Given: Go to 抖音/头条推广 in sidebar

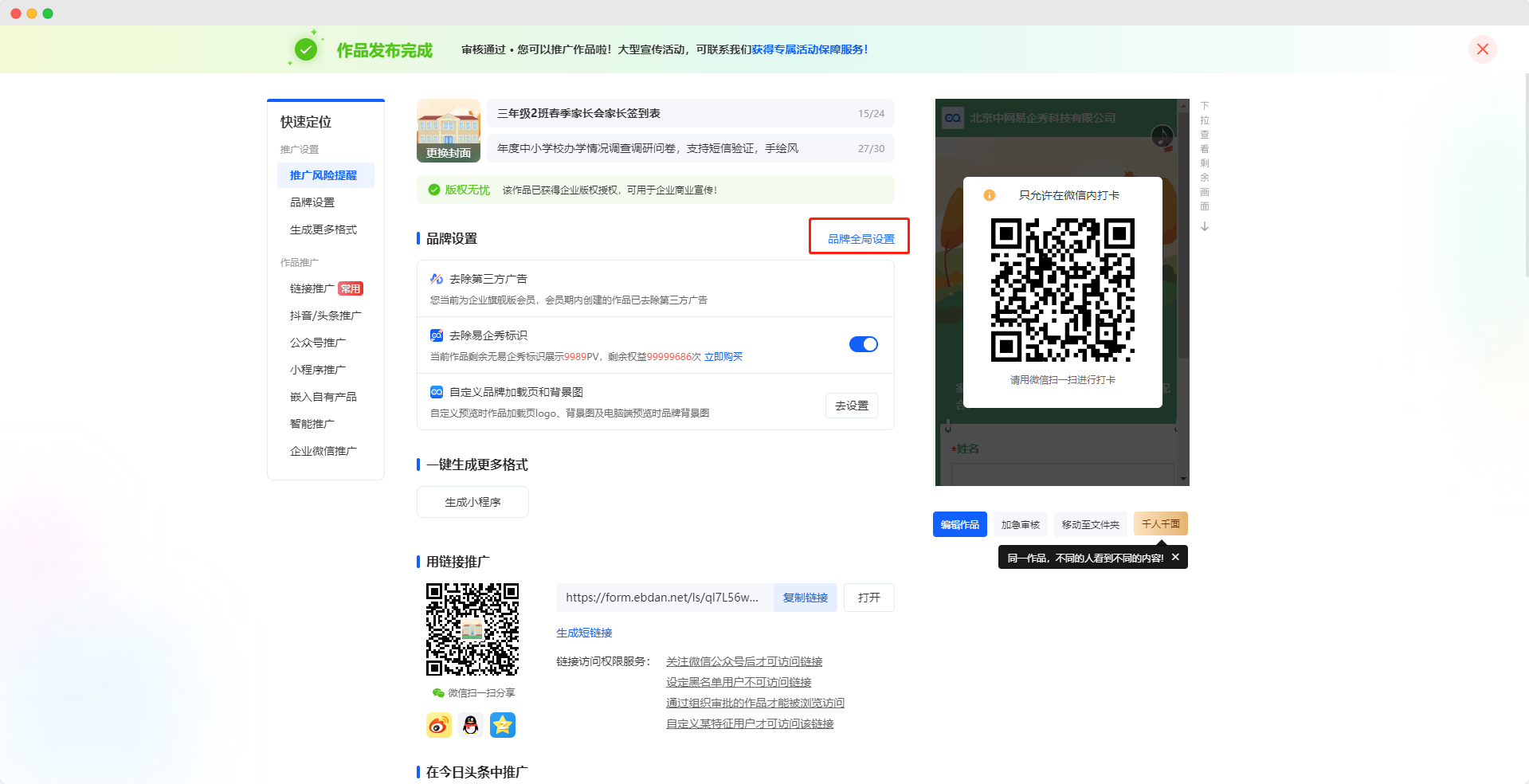Looking at the screenshot, I should [325, 316].
